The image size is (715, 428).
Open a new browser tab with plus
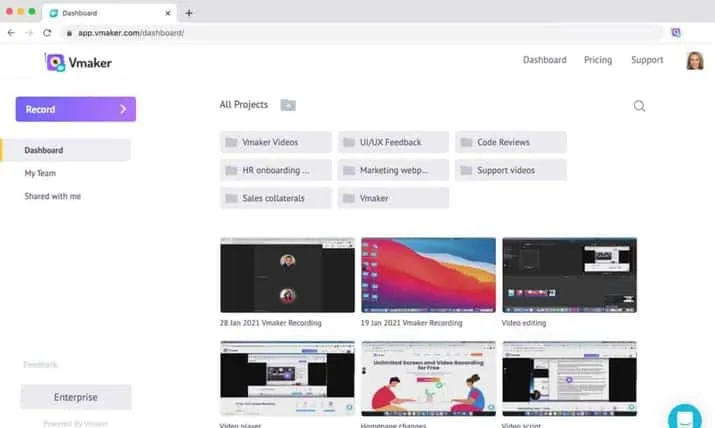pyautogui.click(x=189, y=13)
